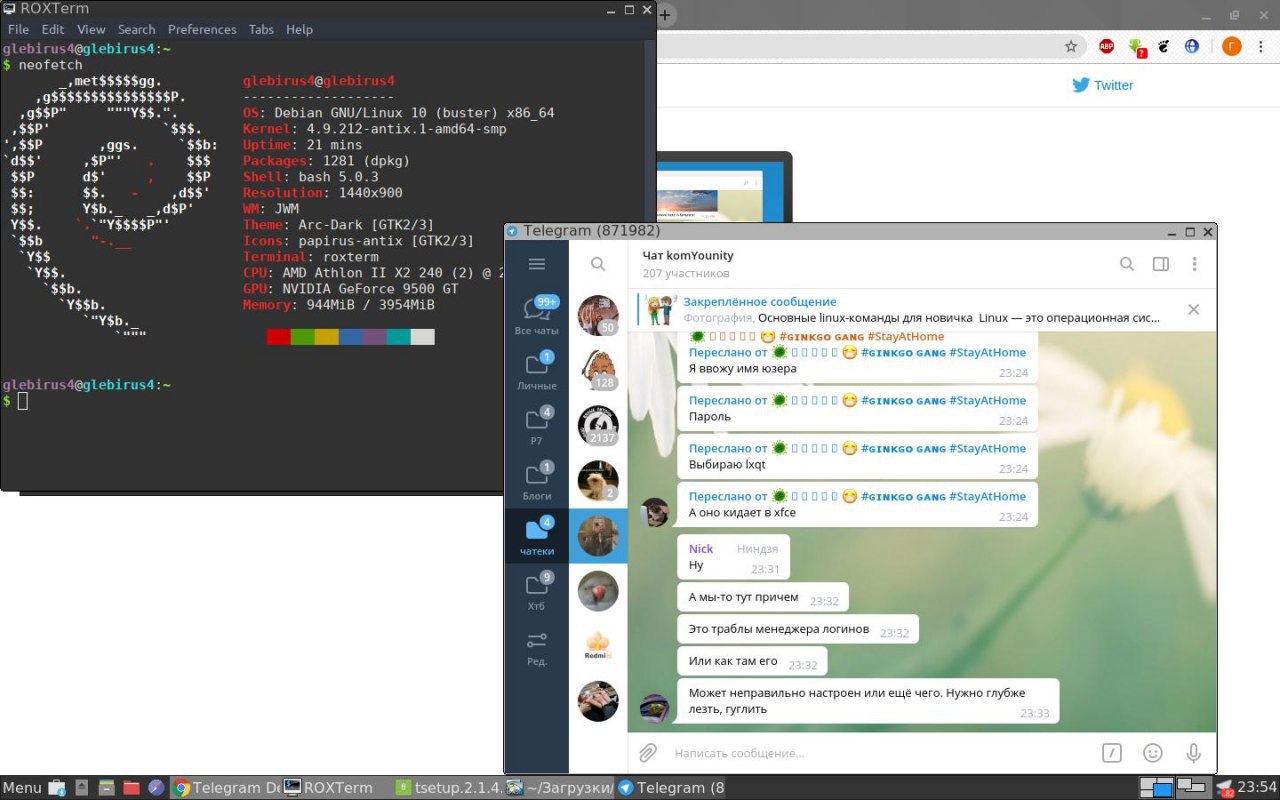
Task: Switch to the 'tsetup.2.1.4' taskbar window
Action: pyautogui.click(x=448, y=788)
